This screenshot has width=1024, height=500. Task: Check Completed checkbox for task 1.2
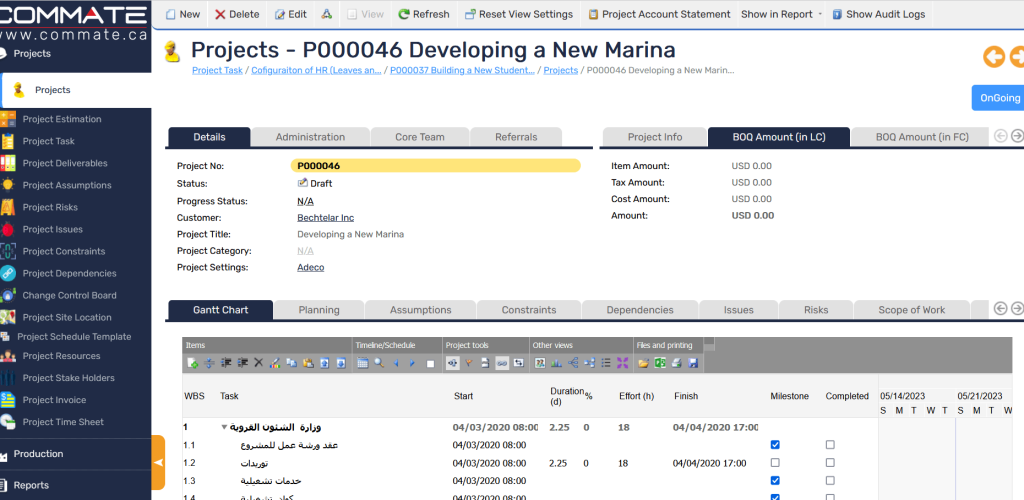[830, 463]
